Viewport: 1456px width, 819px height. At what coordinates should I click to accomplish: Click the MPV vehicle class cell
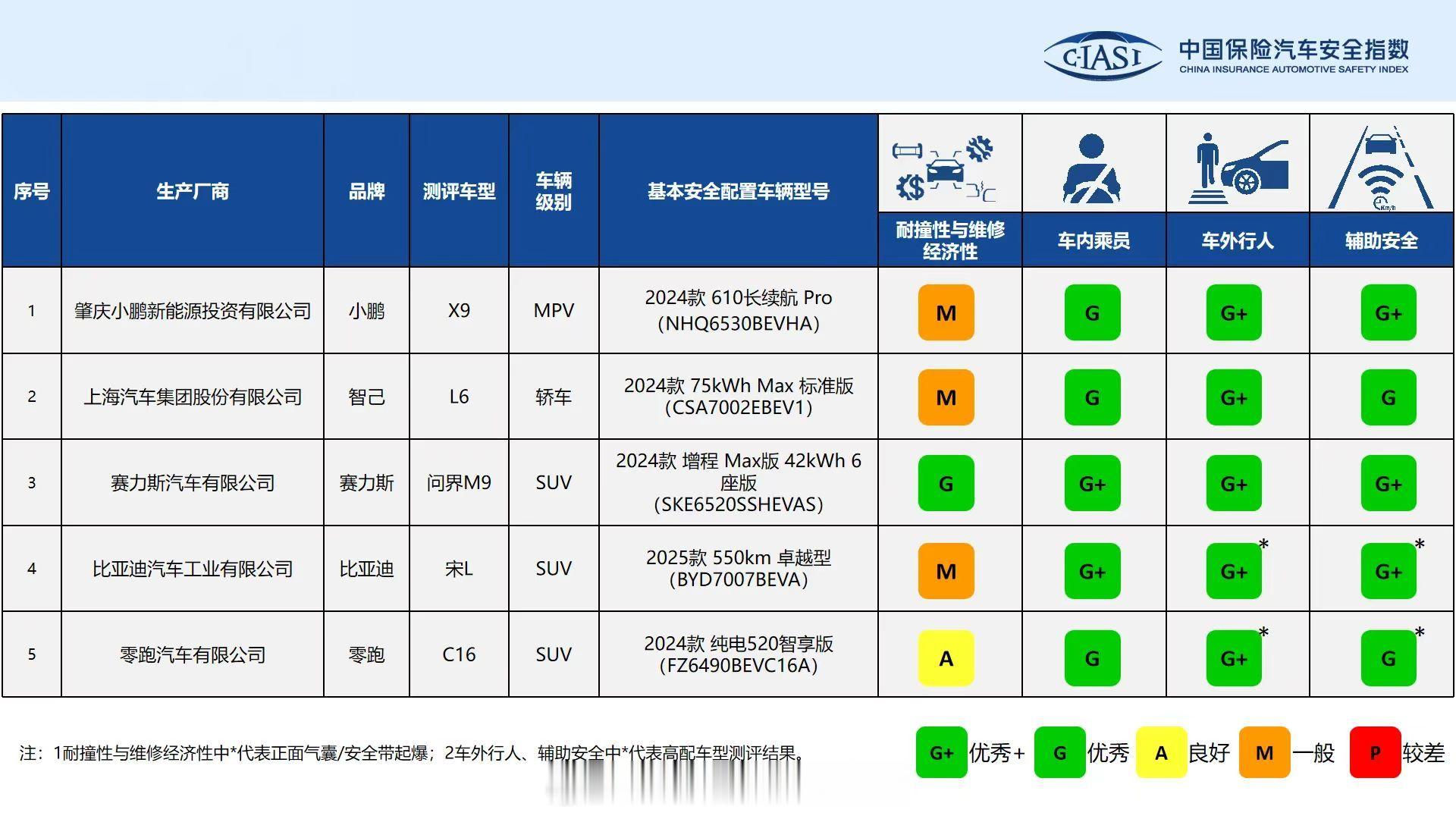tap(554, 310)
